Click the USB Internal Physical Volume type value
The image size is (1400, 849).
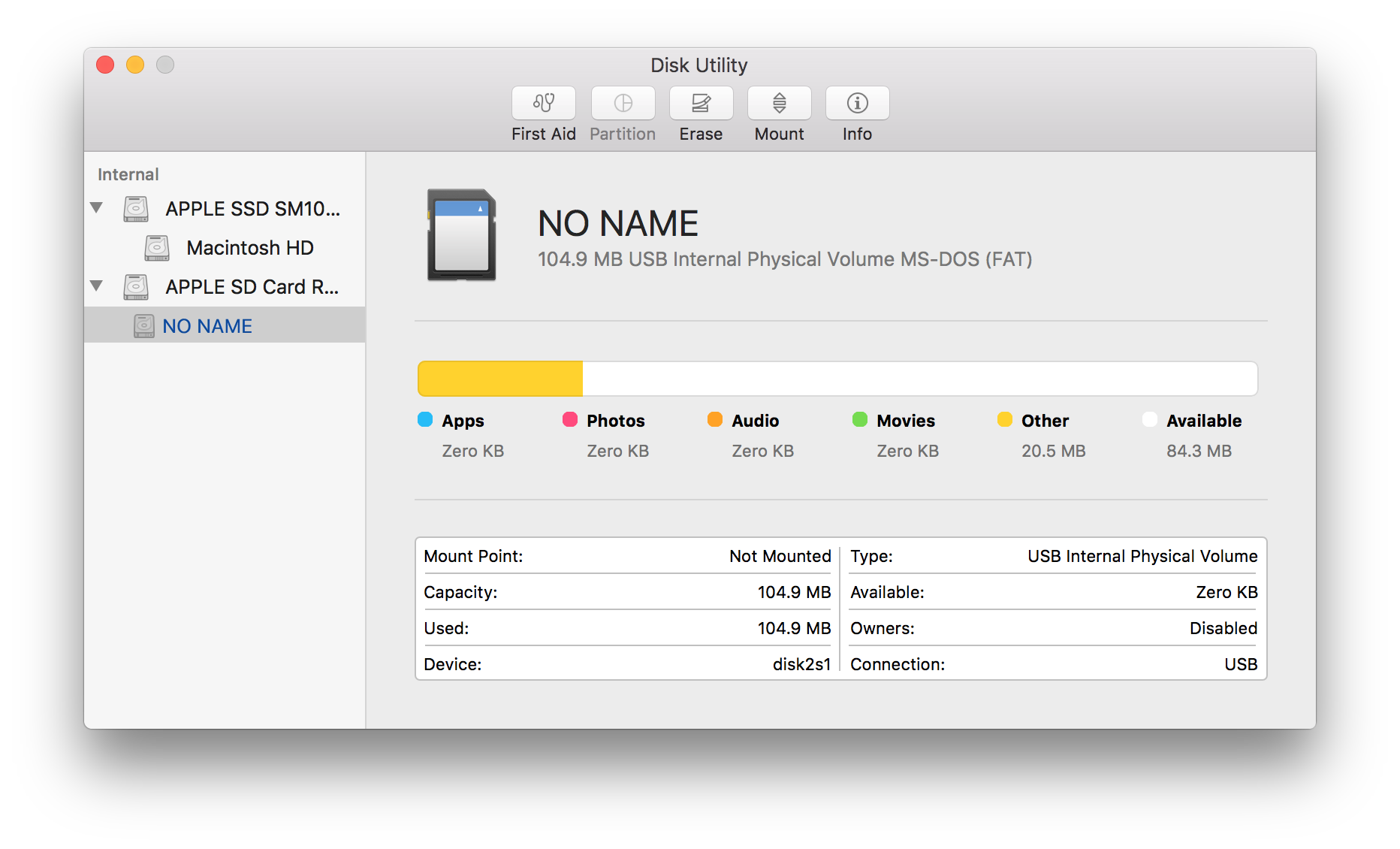click(x=1142, y=556)
